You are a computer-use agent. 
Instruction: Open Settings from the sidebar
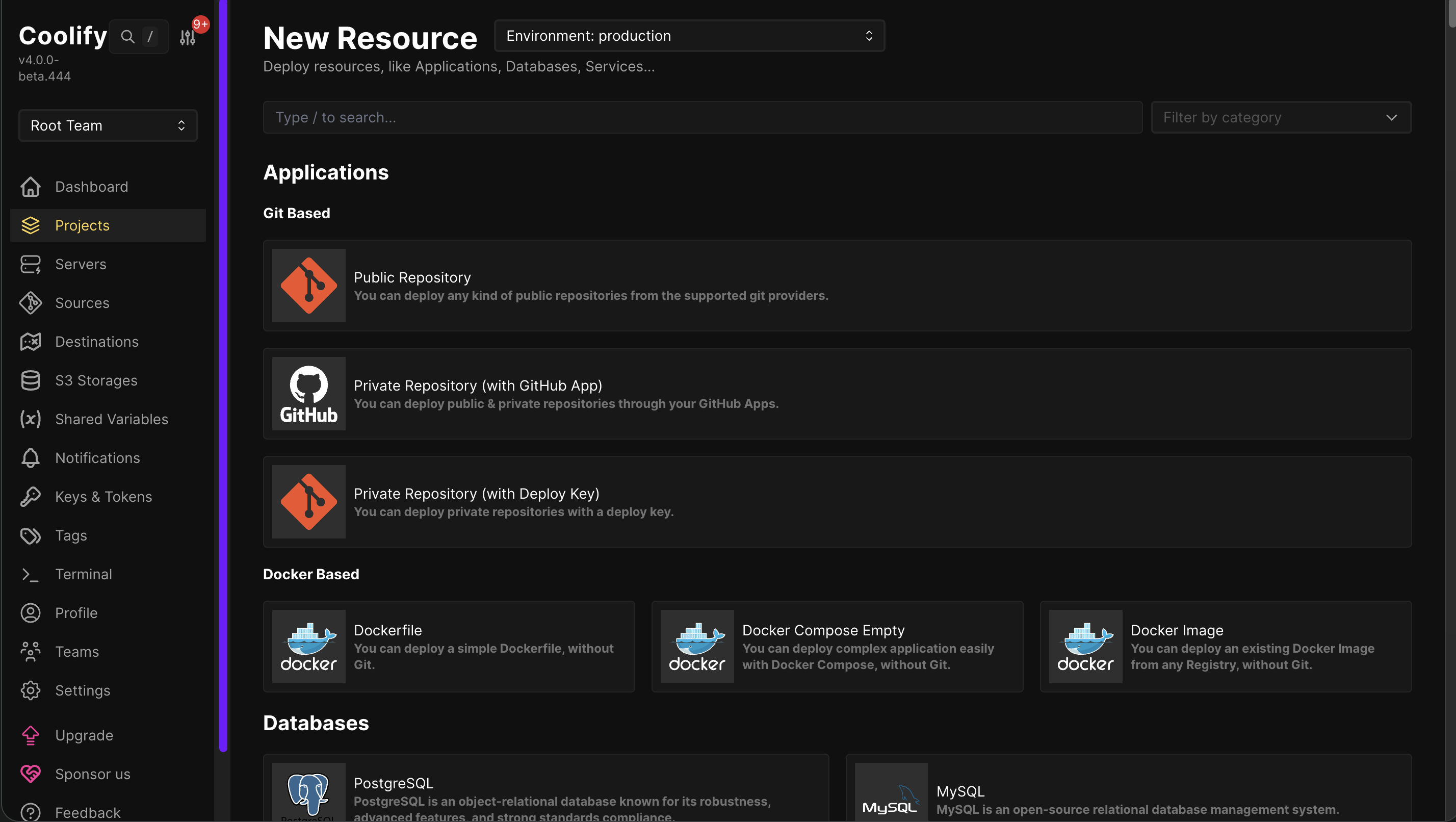coord(83,690)
